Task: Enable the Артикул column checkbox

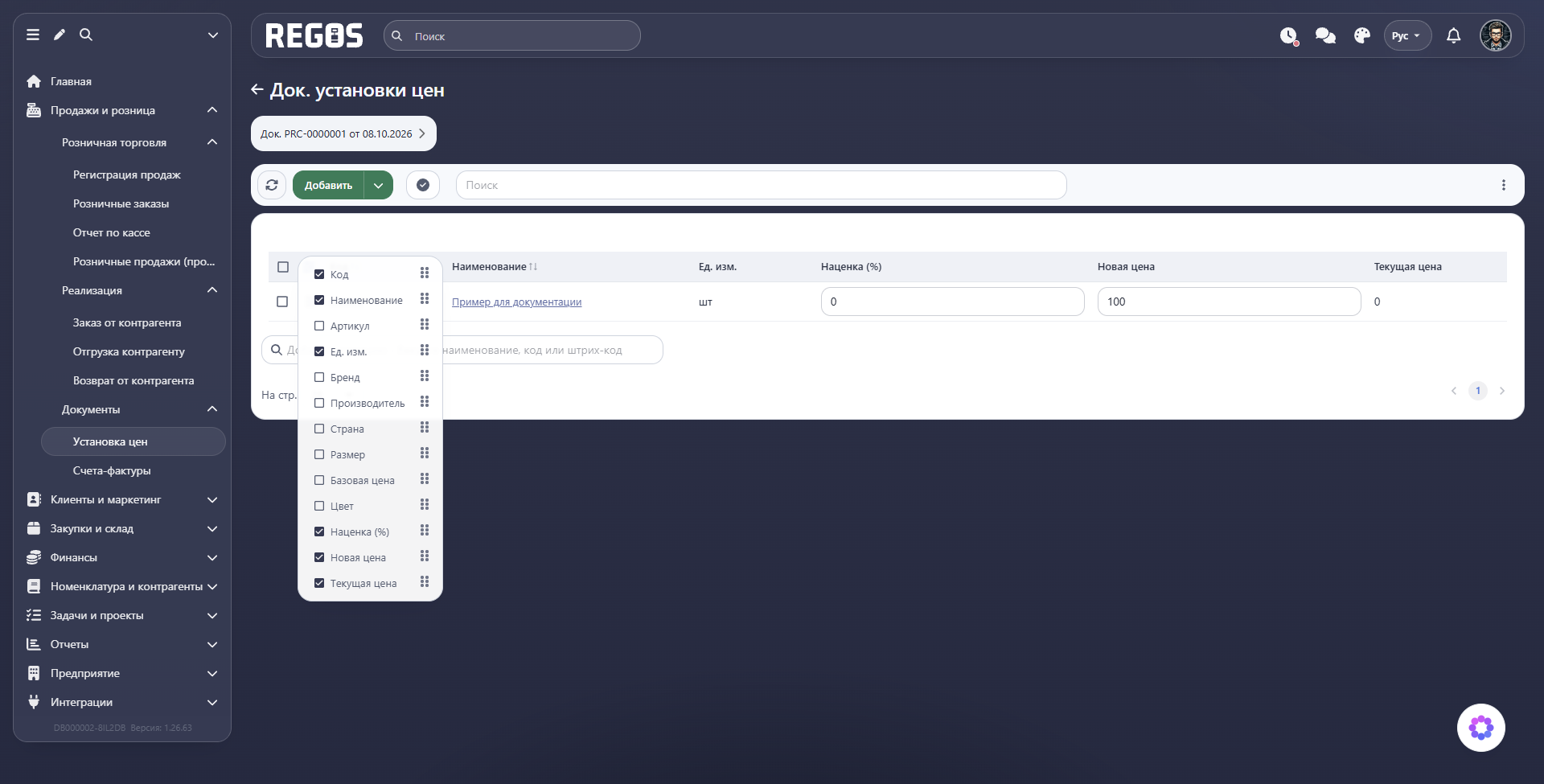Action: point(319,326)
